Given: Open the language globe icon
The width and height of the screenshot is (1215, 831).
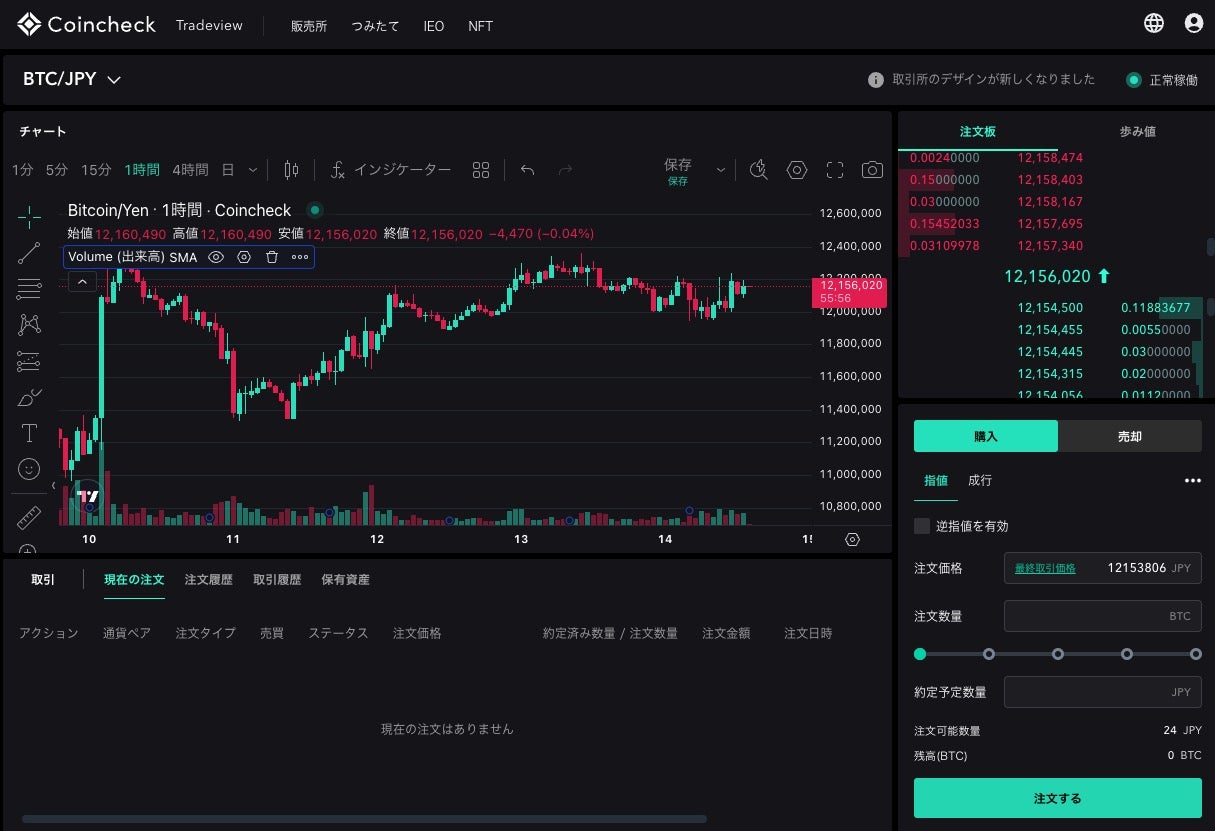Looking at the screenshot, I should [x=1154, y=23].
